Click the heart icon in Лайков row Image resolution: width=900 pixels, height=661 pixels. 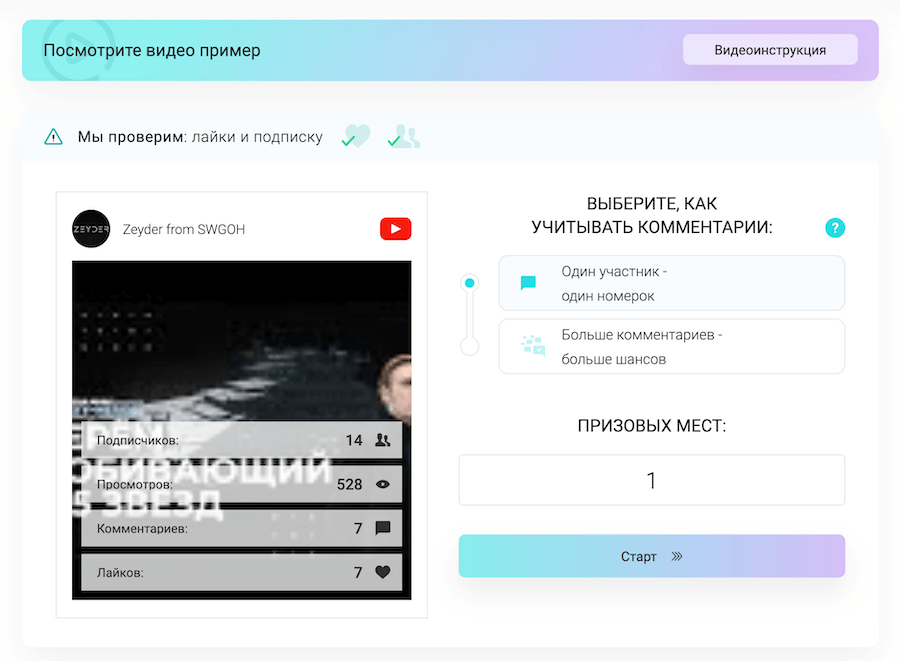pyautogui.click(x=383, y=572)
